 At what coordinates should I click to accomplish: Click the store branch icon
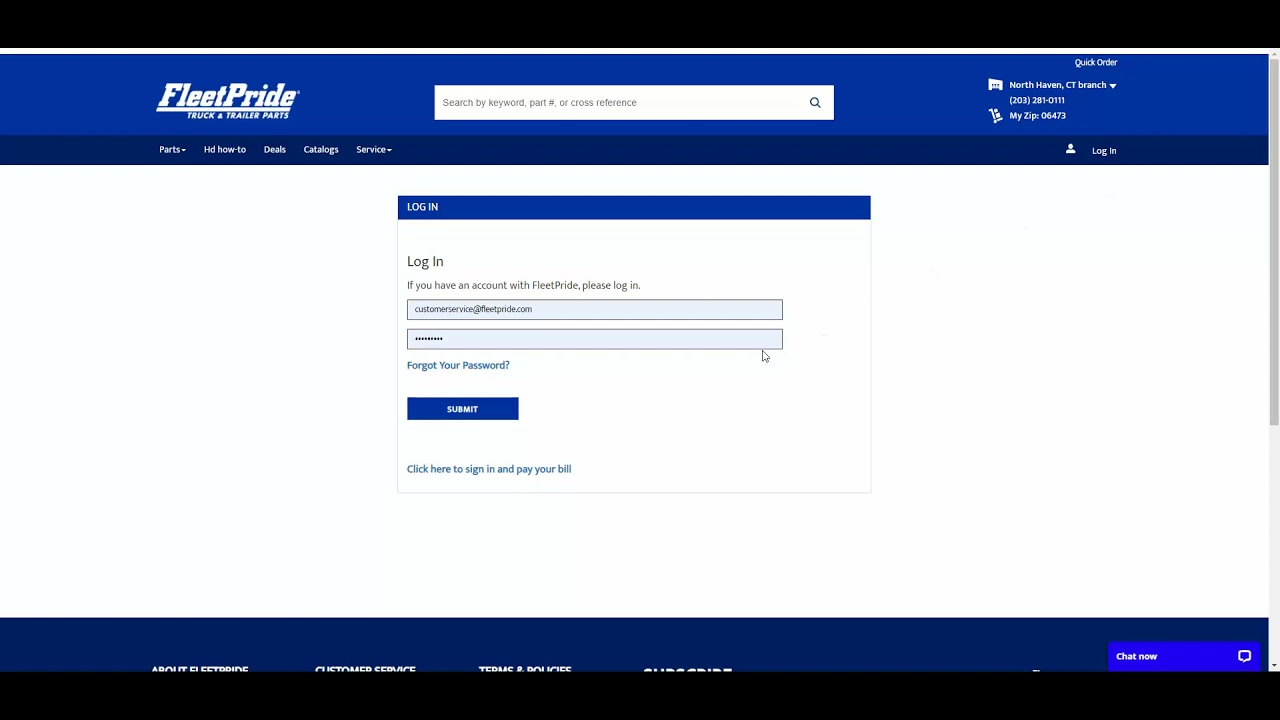(x=995, y=85)
